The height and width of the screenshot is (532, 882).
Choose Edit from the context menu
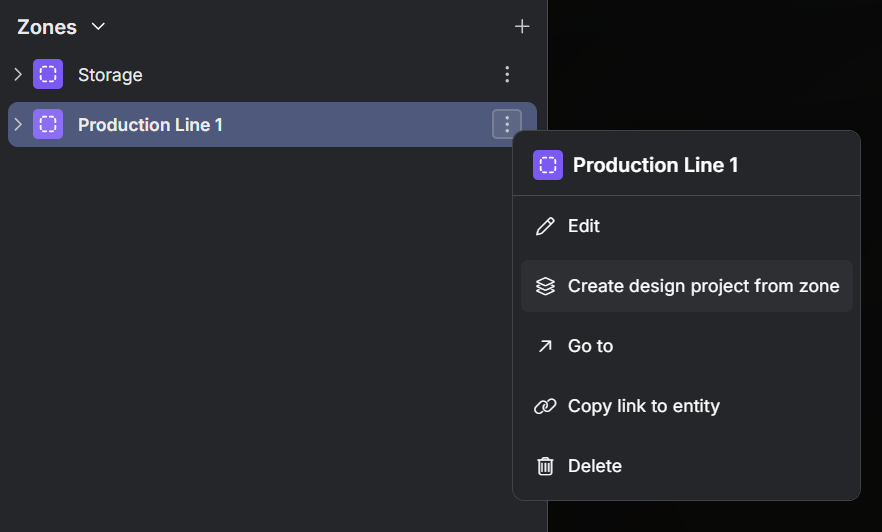coord(584,226)
